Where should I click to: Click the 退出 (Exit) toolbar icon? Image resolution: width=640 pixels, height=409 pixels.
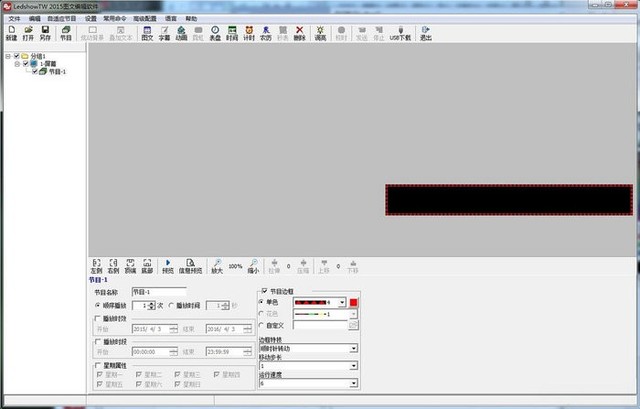426,33
